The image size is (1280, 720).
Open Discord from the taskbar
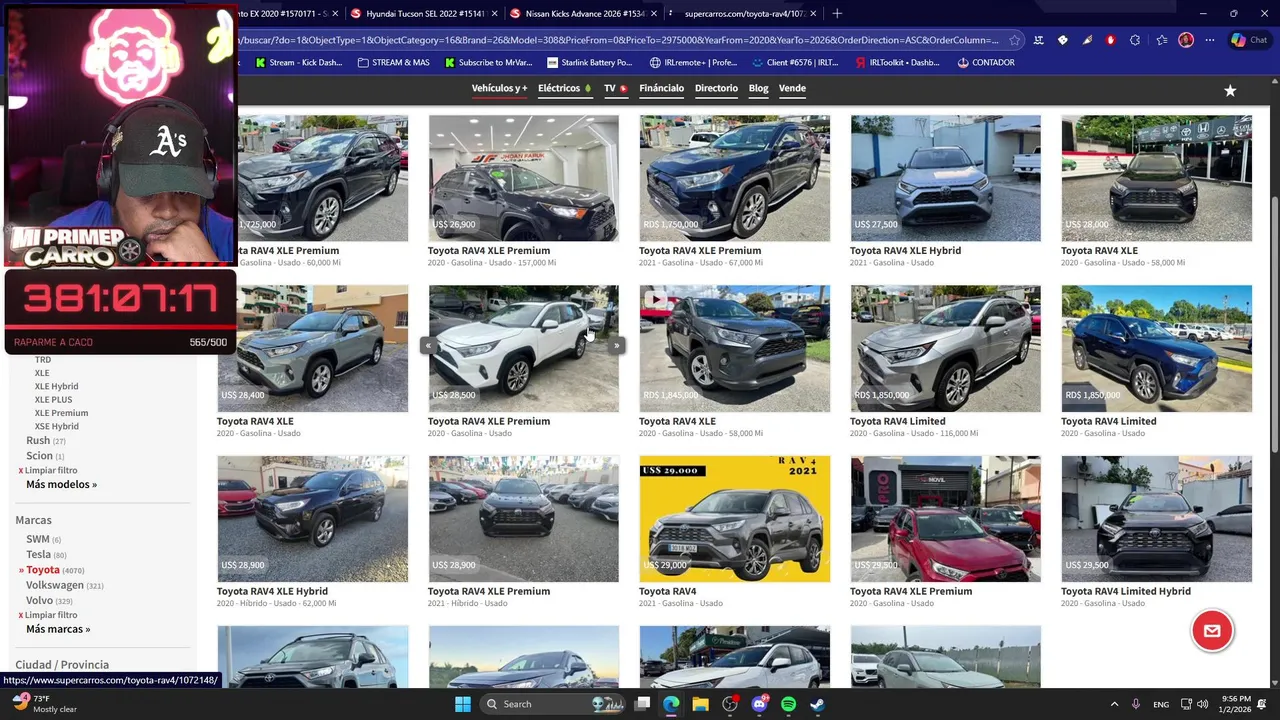tap(759, 704)
